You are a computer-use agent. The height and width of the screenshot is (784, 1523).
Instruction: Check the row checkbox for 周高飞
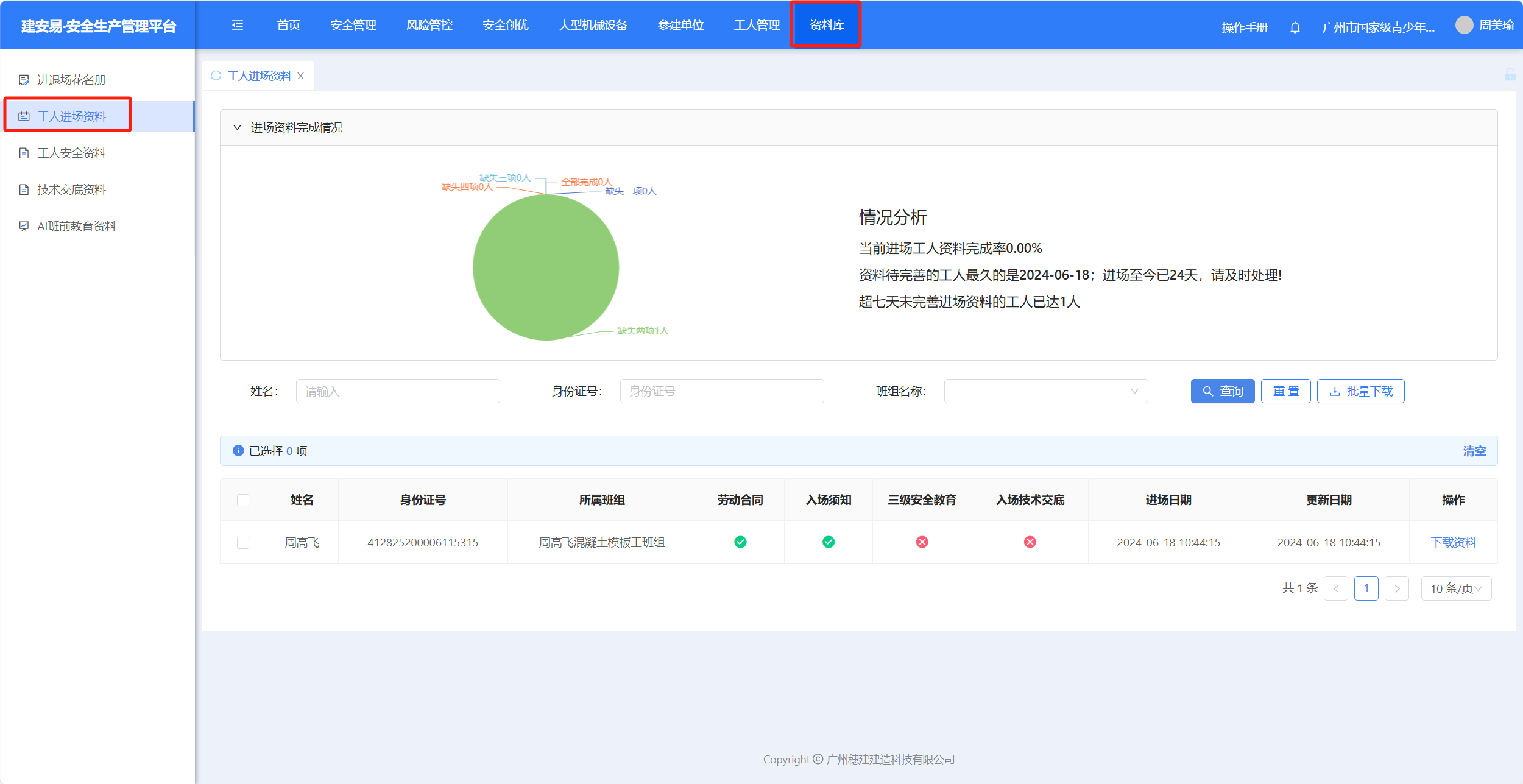(x=243, y=543)
